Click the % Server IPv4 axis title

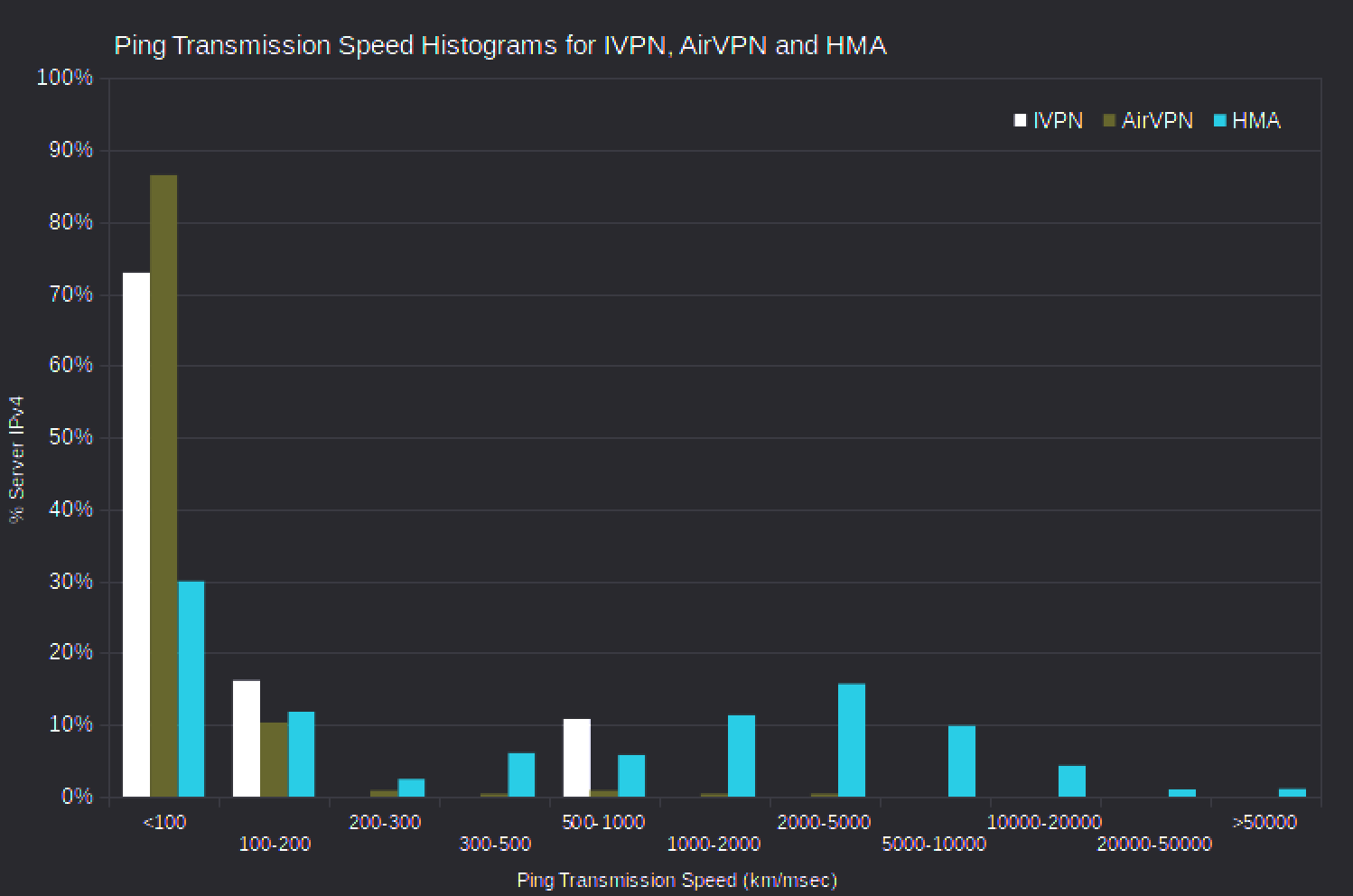coord(16,459)
